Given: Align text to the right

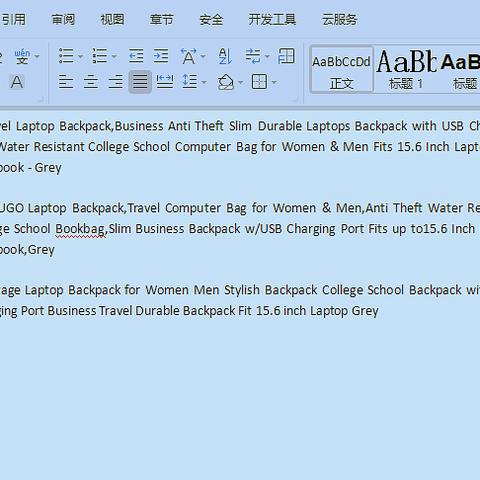Looking at the screenshot, I should click(115, 82).
